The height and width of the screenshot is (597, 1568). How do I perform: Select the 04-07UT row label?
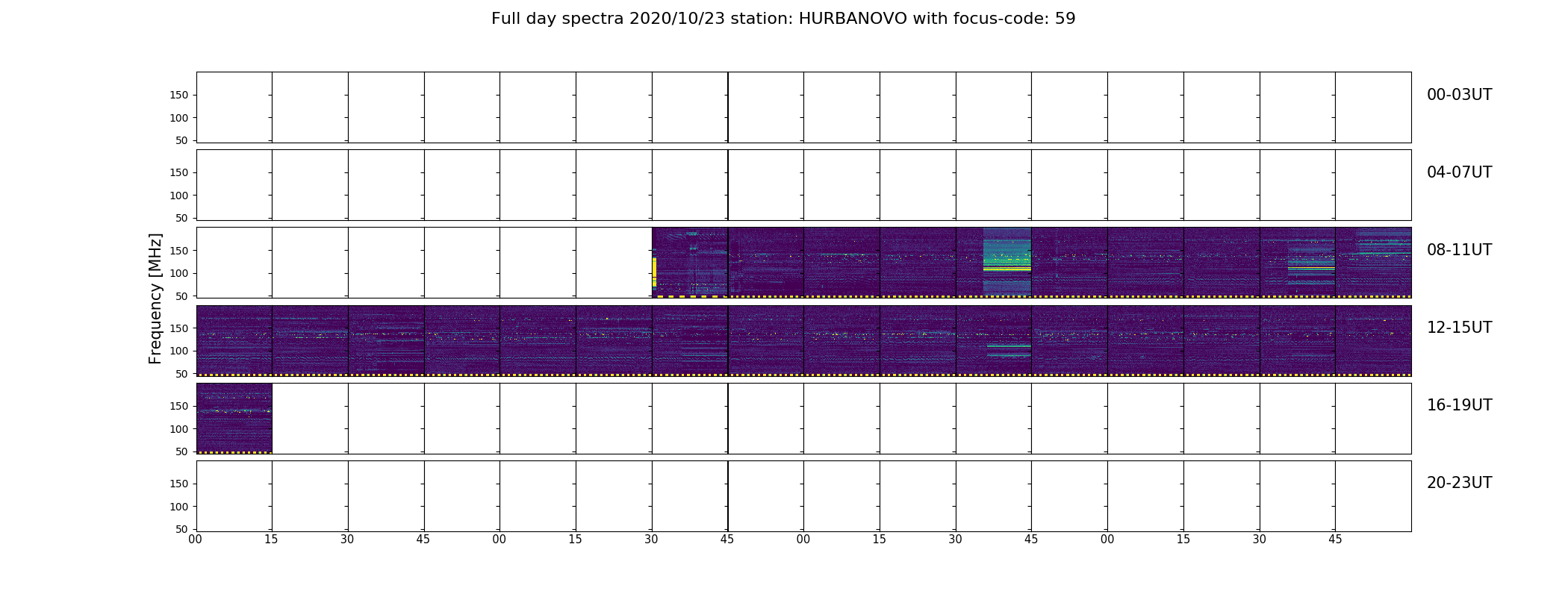pyautogui.click(x=1459, y=172)
